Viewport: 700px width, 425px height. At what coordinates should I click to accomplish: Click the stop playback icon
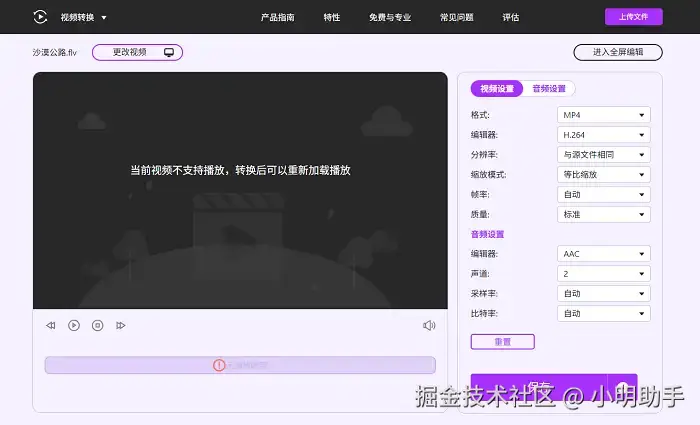coord(97,325)
